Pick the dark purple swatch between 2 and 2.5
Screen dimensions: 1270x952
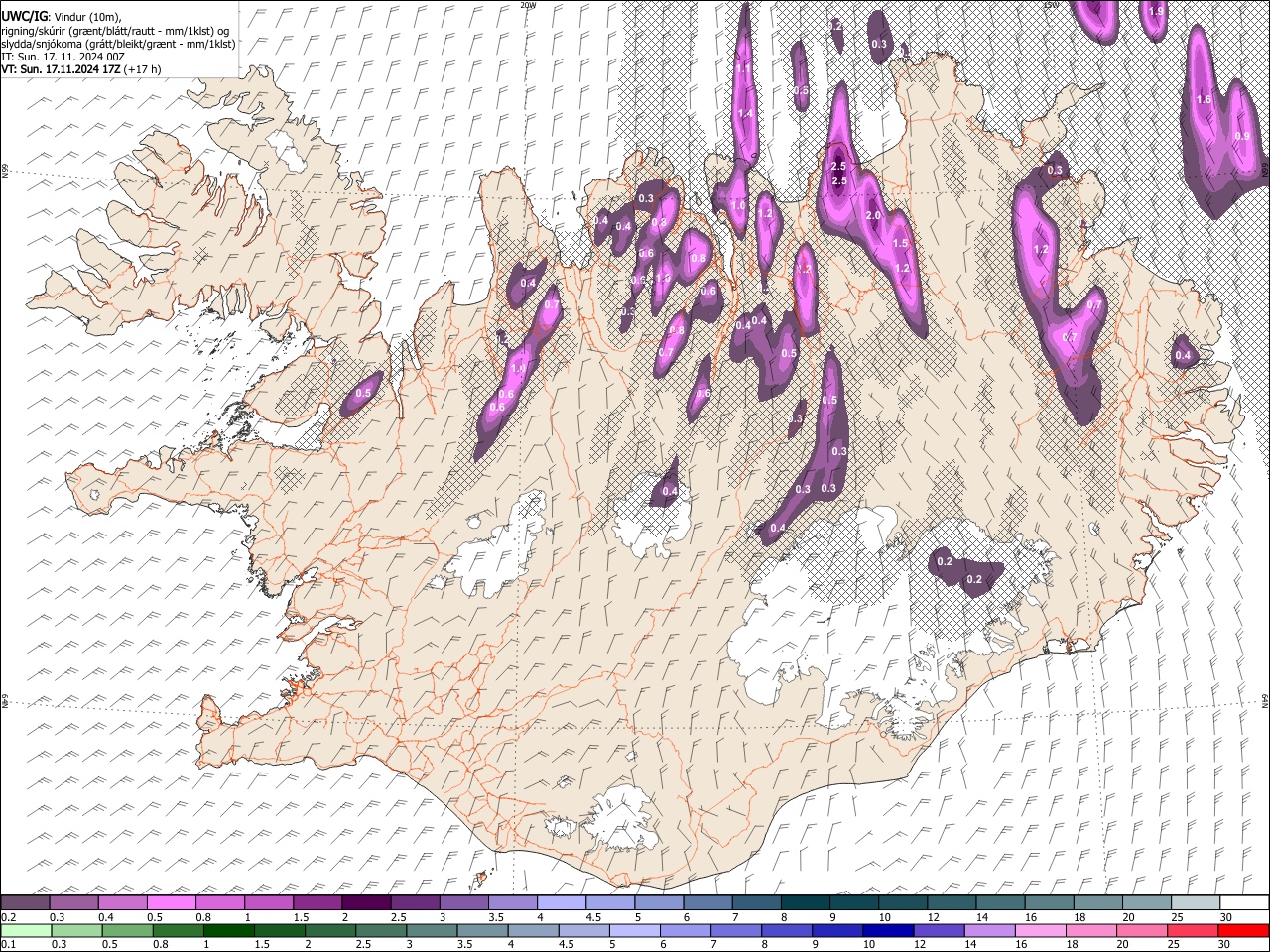pyautogui.click(x=366, y=903)
